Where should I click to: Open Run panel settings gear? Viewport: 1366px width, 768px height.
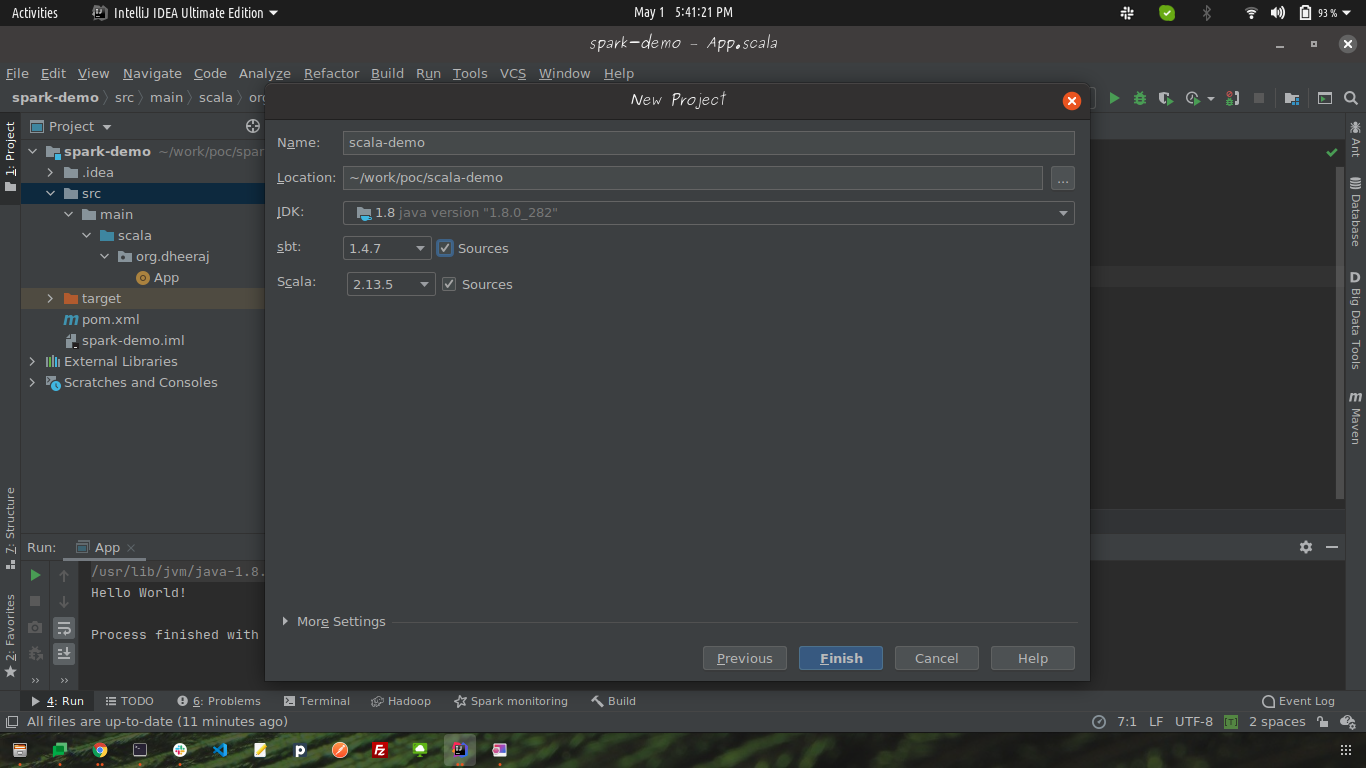click(x=1306, y=547)
